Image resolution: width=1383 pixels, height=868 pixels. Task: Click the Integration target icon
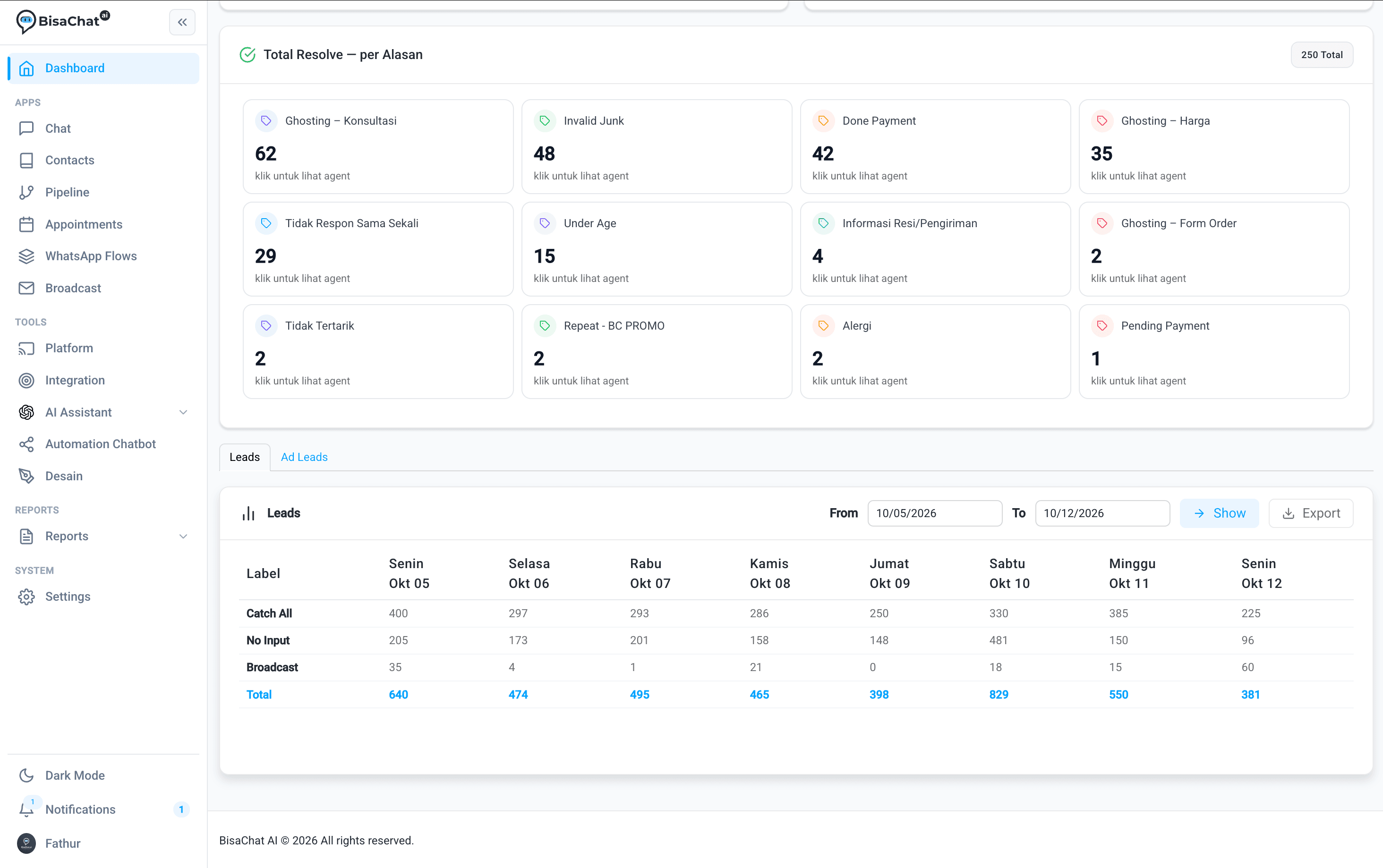click(26, 380)
